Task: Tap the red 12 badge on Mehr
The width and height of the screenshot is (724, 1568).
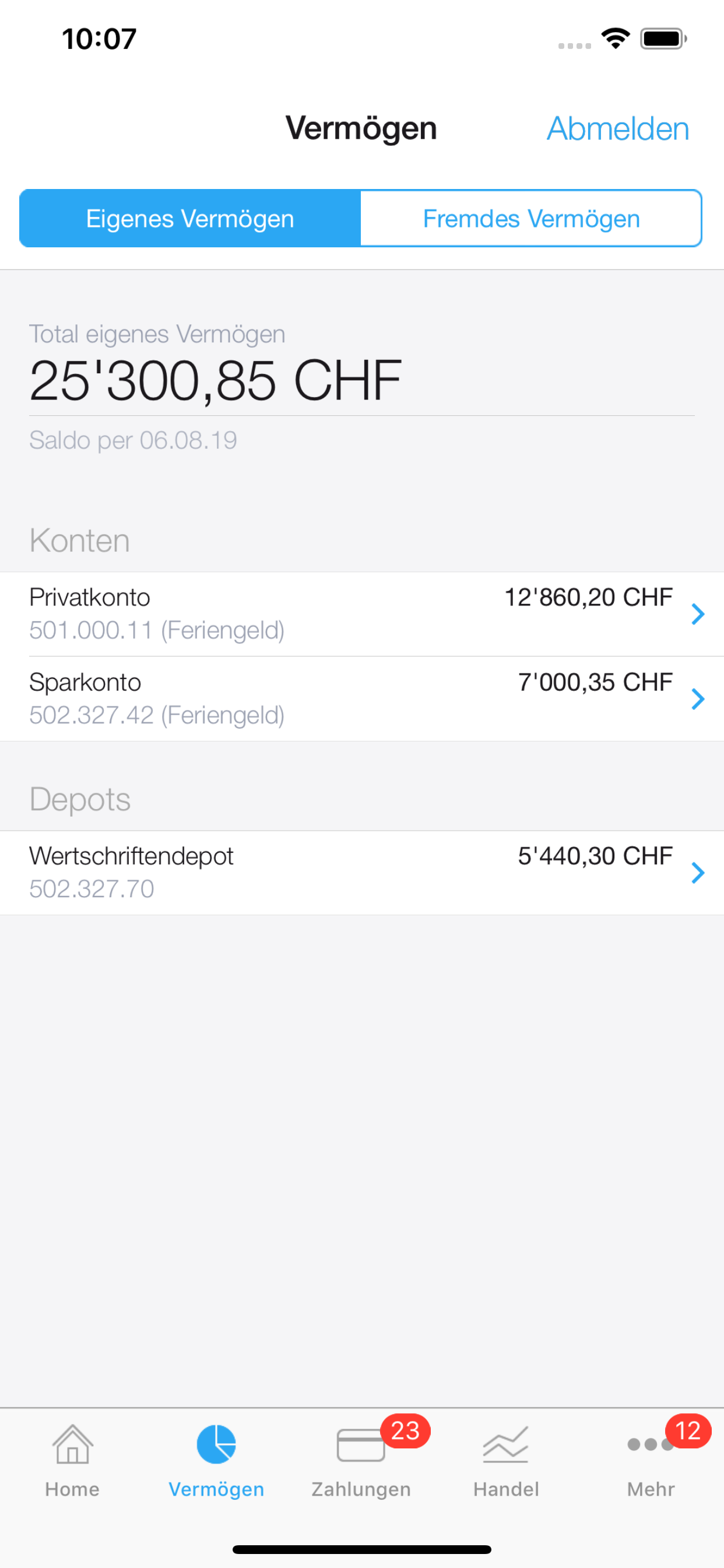Action: coord(688,1431)
